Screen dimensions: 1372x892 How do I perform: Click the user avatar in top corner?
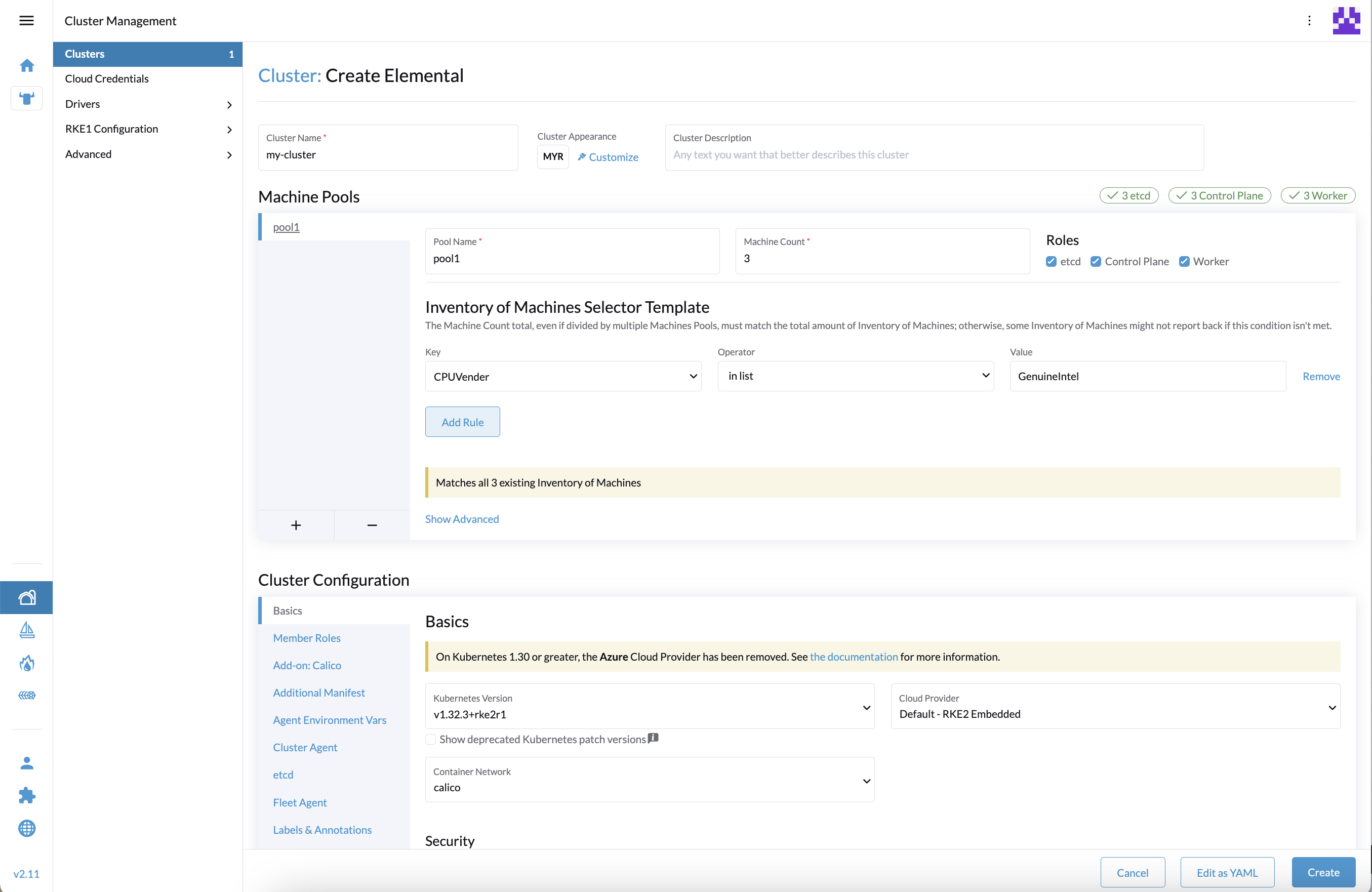(1346, 21)
